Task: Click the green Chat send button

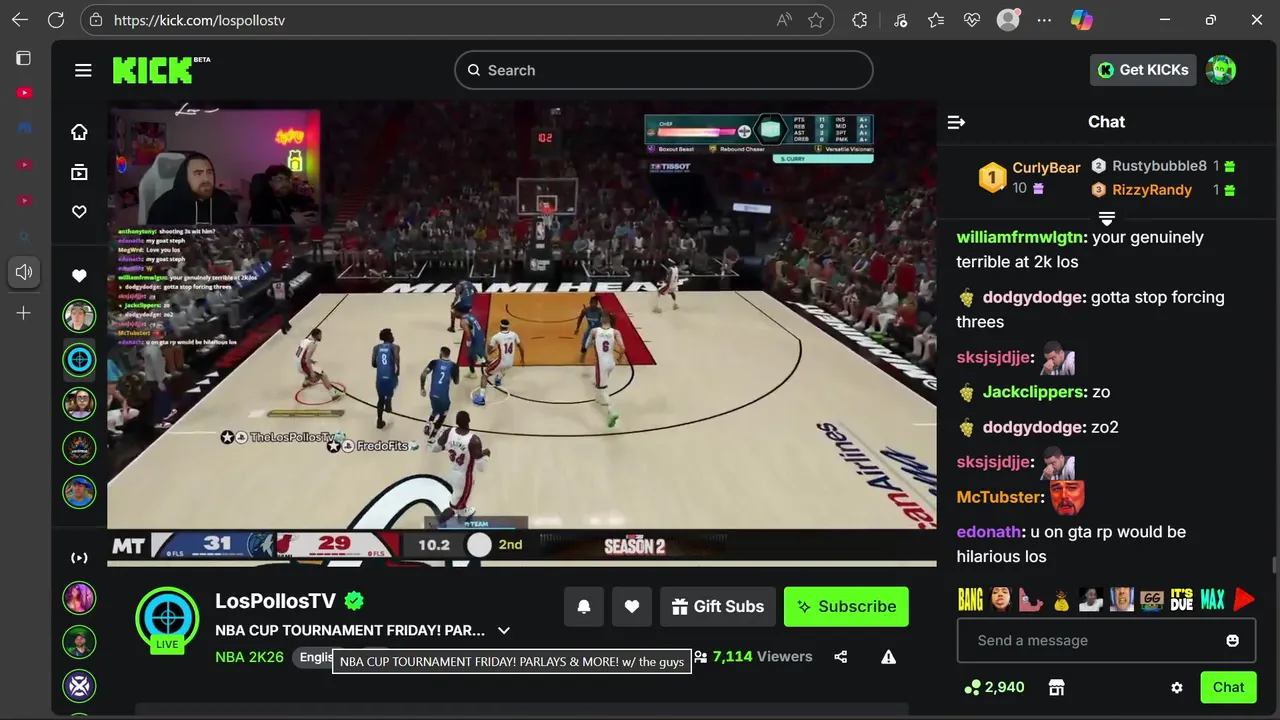Action: tap(1228, 687)
